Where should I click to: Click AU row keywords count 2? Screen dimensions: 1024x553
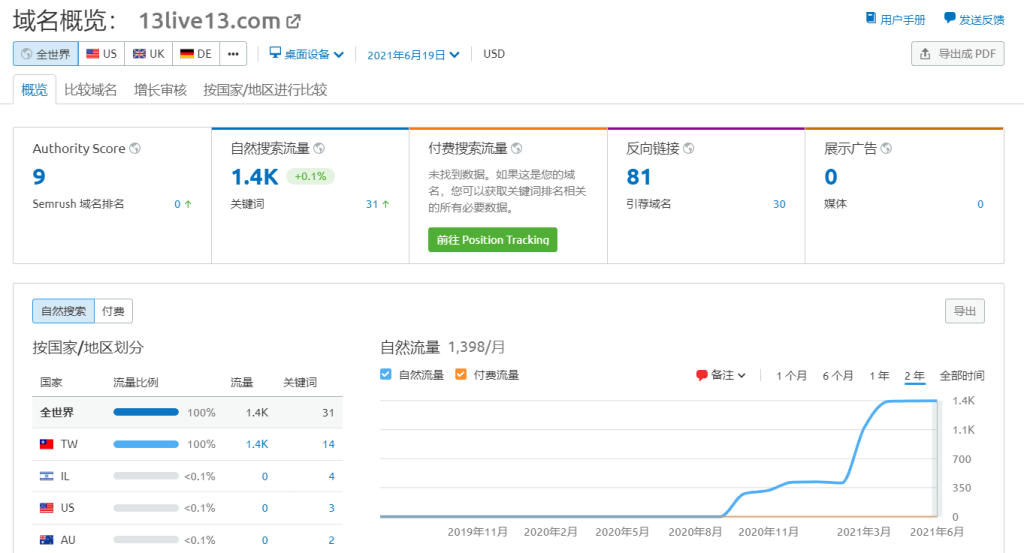[x=332, y=541]
